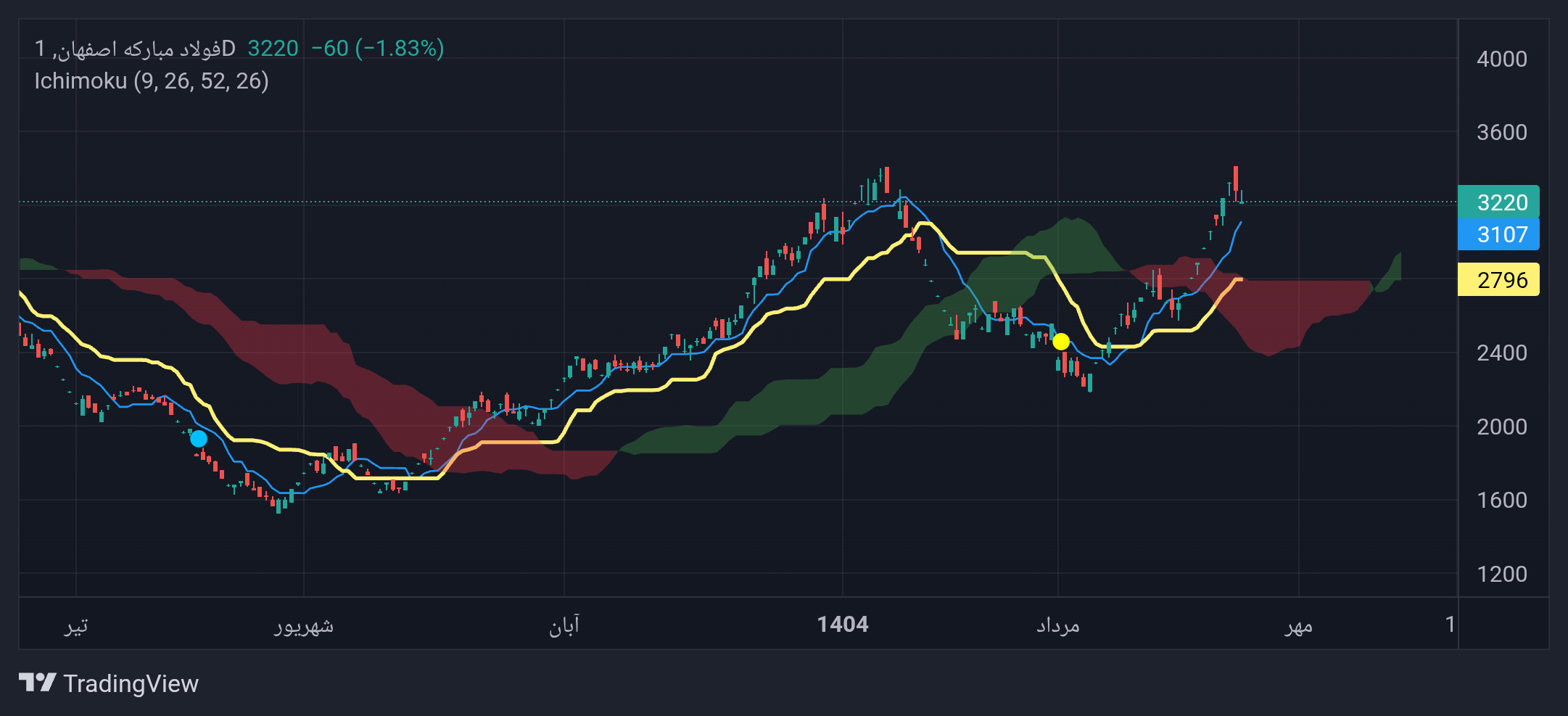Click the شهریور month label on time axis
Image resolution: width=1568 pixels, height=716 pixels.
click(304, 626)
